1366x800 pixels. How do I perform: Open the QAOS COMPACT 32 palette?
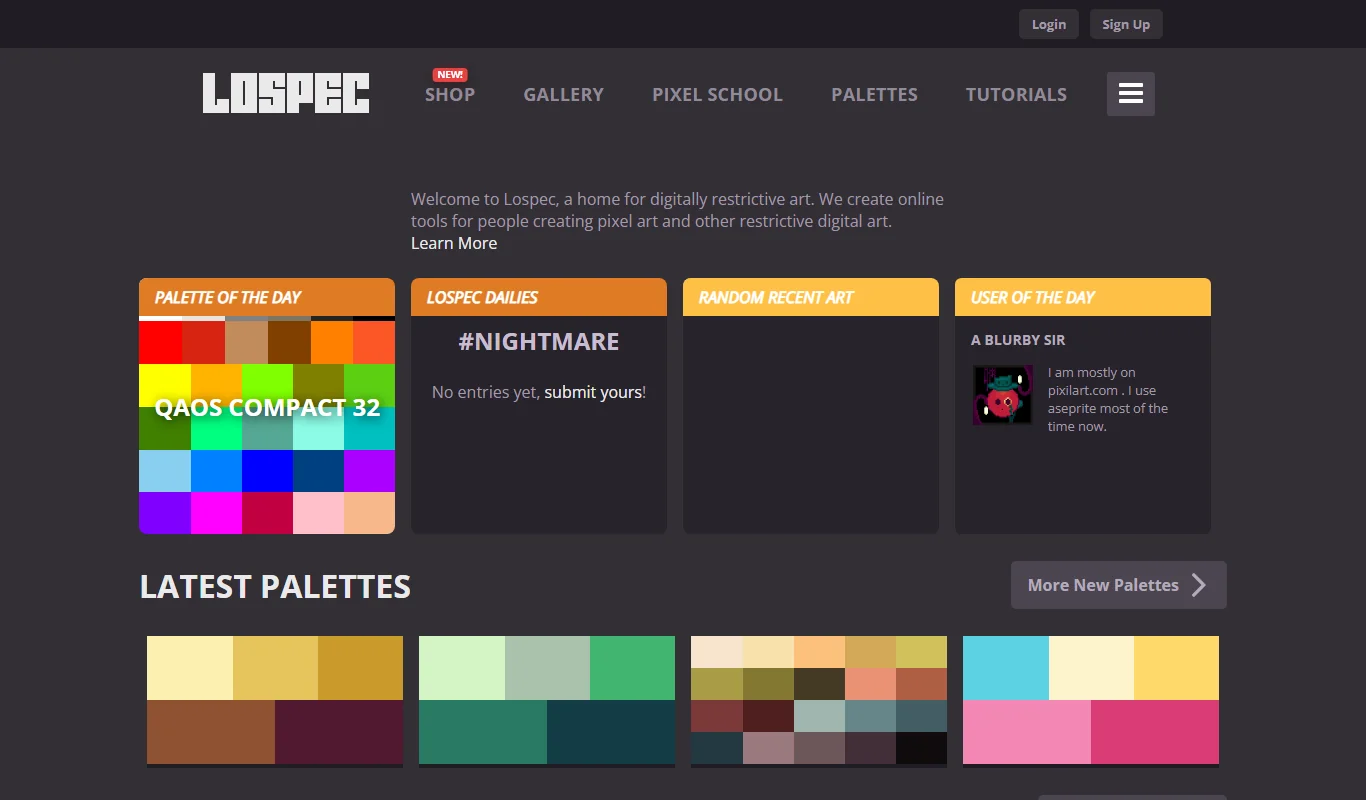tap(267, 407)
